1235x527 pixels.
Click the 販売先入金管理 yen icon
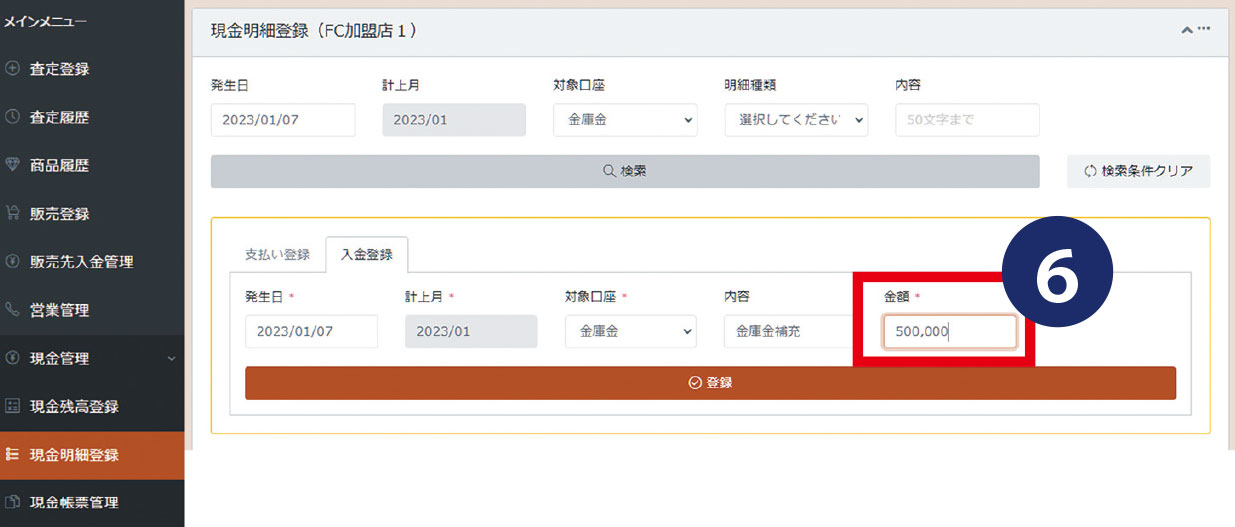click(12, 262)
